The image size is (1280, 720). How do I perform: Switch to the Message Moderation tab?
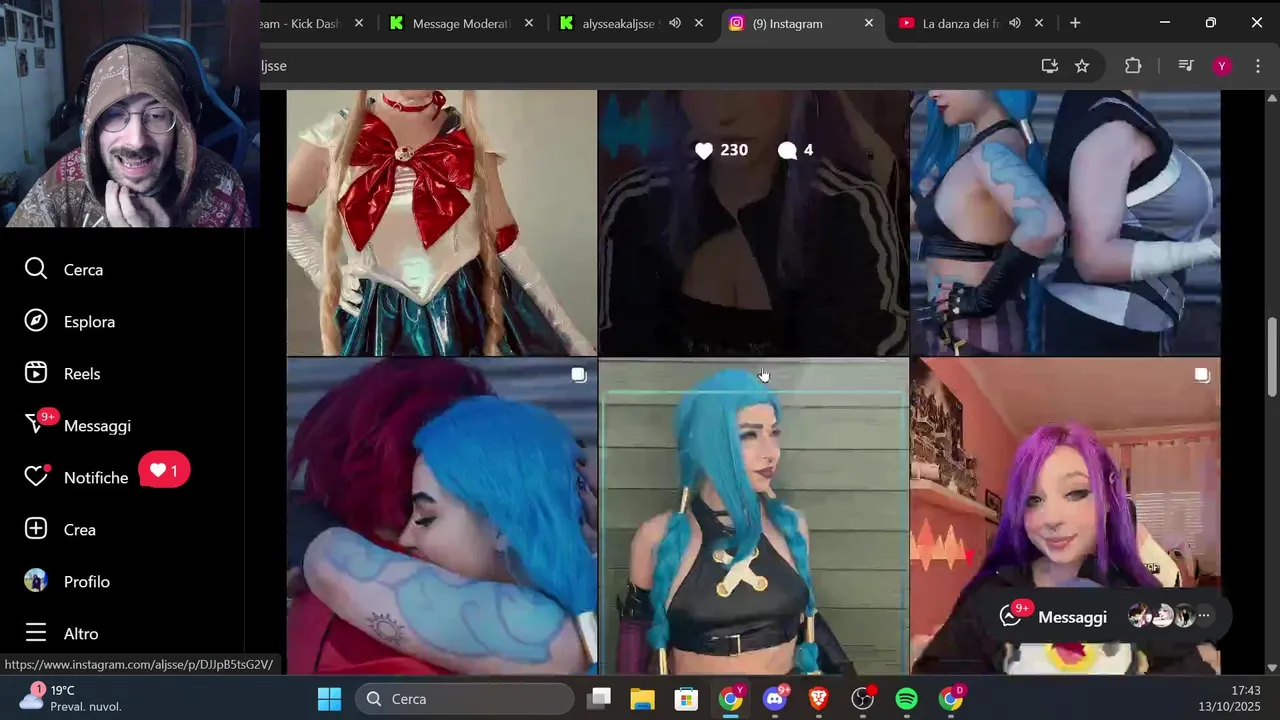(462, 23)
